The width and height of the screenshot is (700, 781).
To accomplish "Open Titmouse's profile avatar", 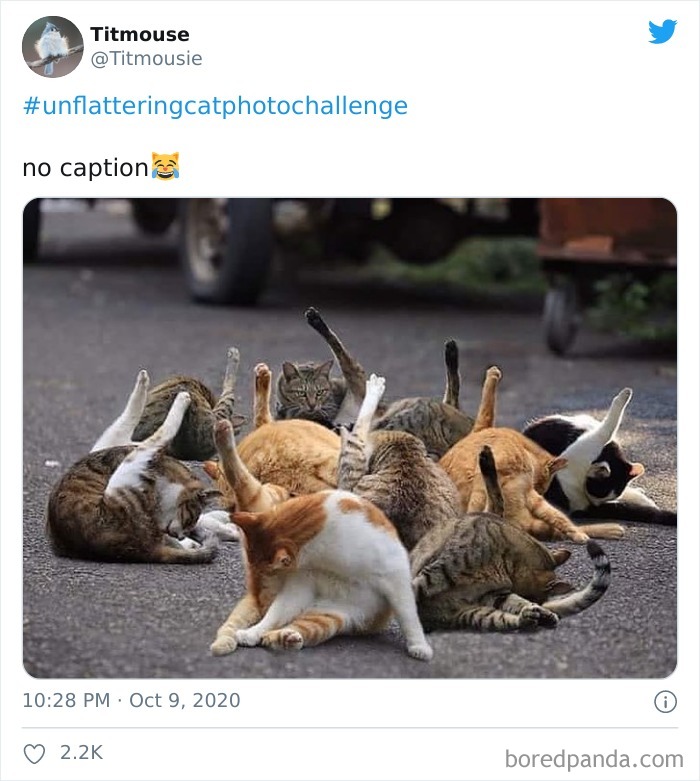I will point(52,46).
